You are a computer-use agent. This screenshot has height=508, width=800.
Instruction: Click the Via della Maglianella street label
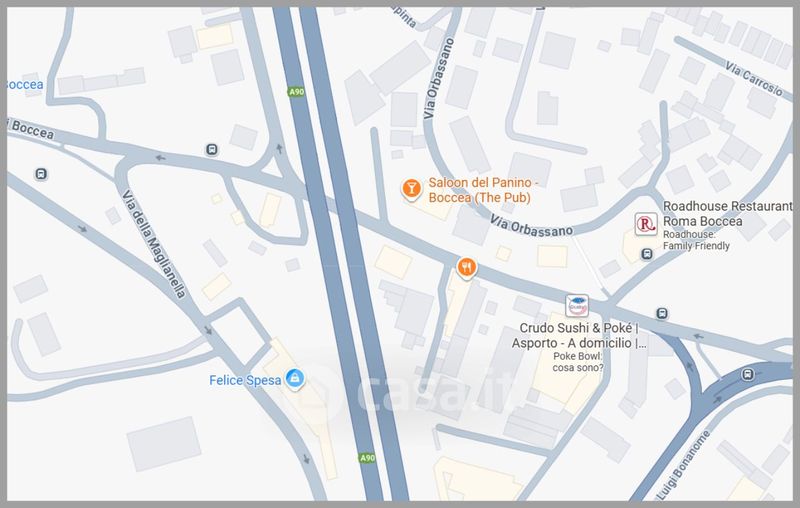click(x=154, y=244)
